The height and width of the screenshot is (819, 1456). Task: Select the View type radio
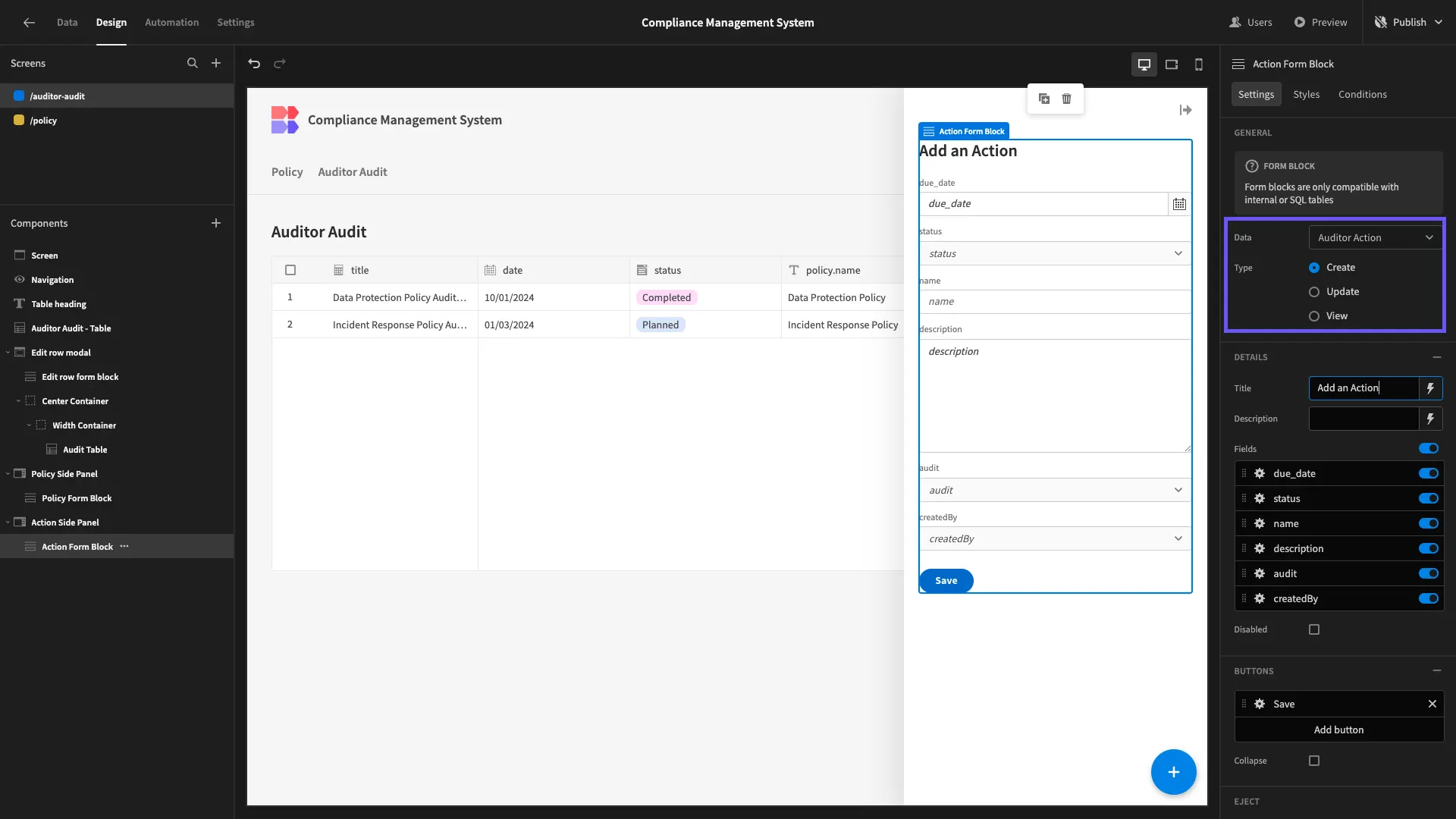point(1314,316)
